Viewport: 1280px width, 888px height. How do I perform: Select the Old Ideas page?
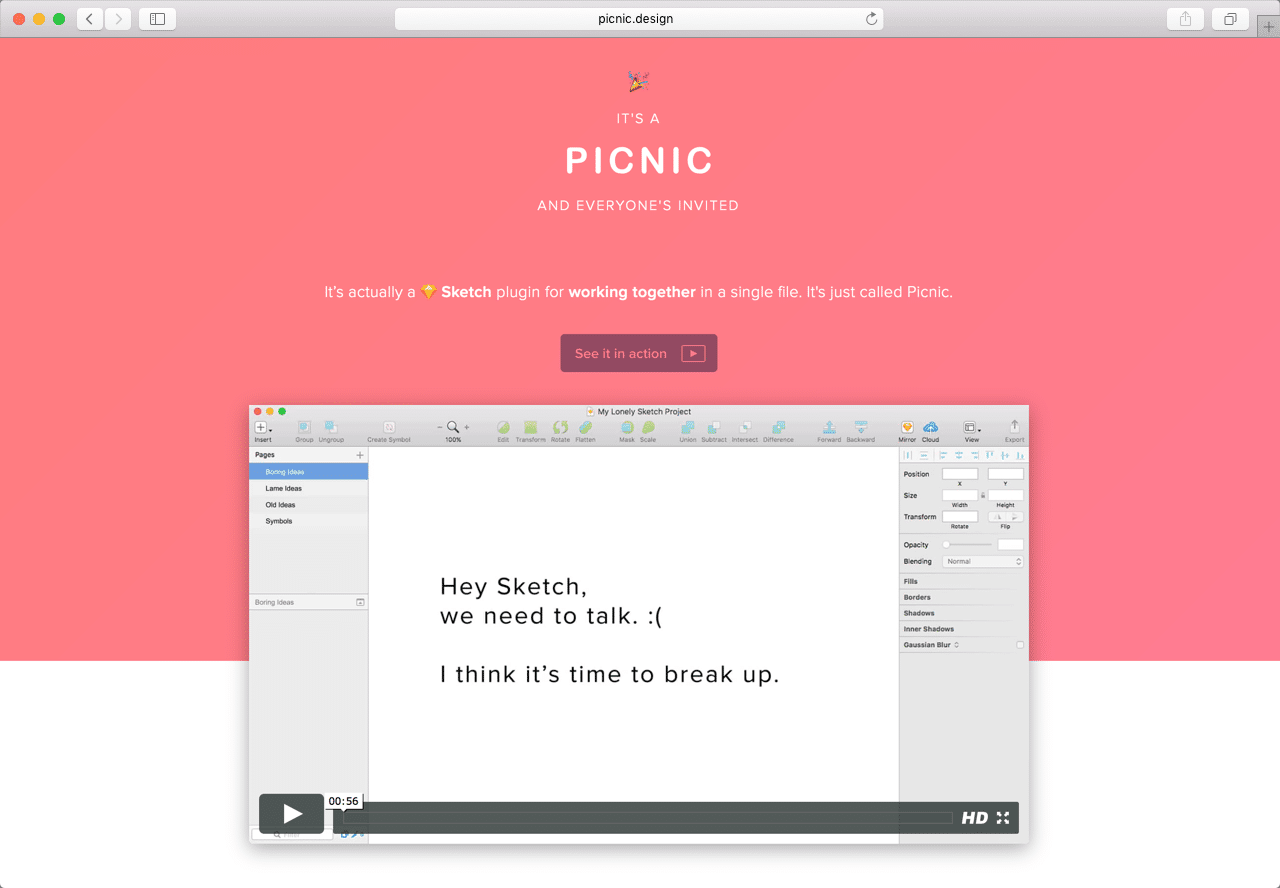coord(281,505)
